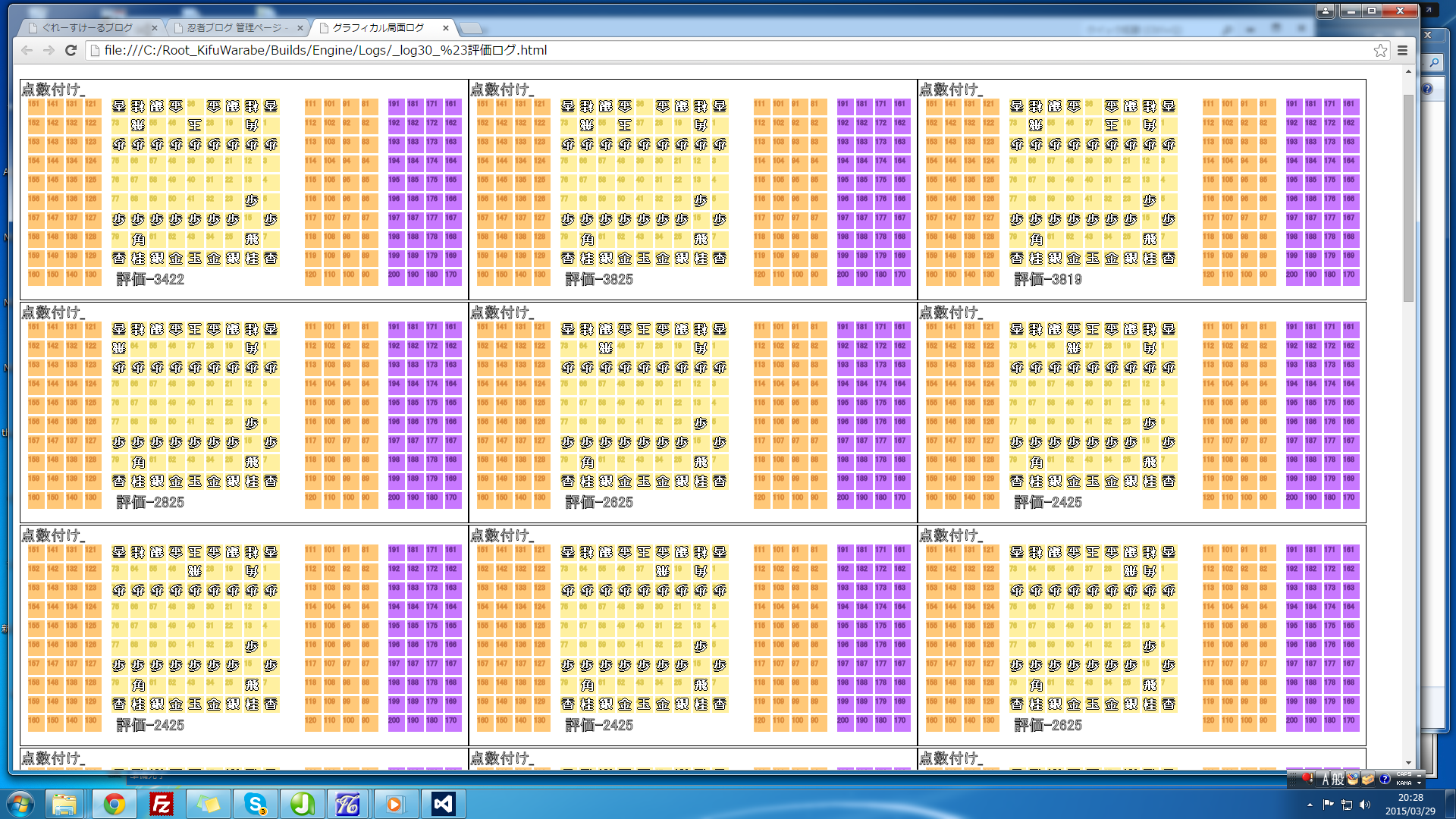Screen dimensions: 1456x819
Task: Bookmark this page with the star icon
Action: (1380, 50)
